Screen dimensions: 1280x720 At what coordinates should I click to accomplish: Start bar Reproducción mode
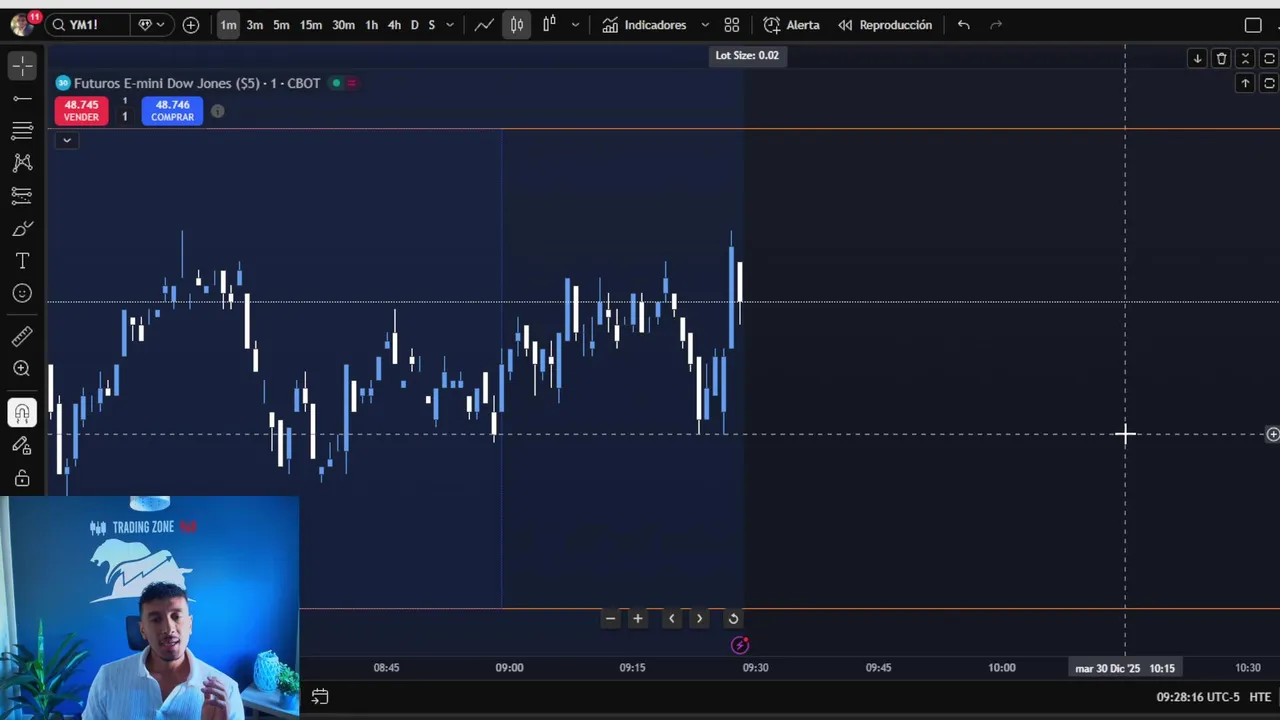885,25
